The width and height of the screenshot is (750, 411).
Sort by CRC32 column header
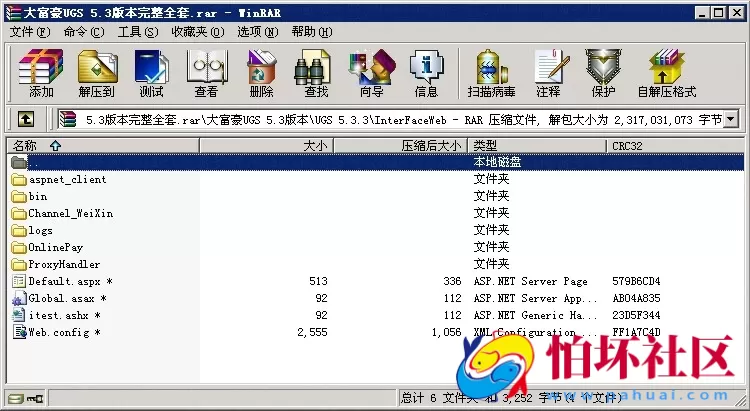[x=675, y=145]
